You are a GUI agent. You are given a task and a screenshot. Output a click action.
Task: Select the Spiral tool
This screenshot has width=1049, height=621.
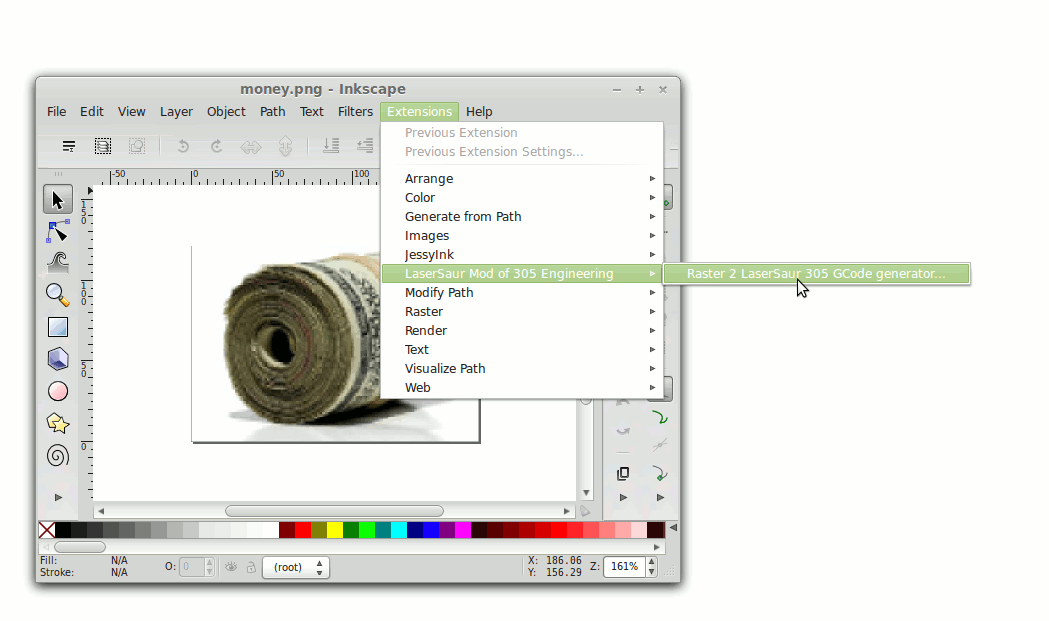click(x=58, y=456)
